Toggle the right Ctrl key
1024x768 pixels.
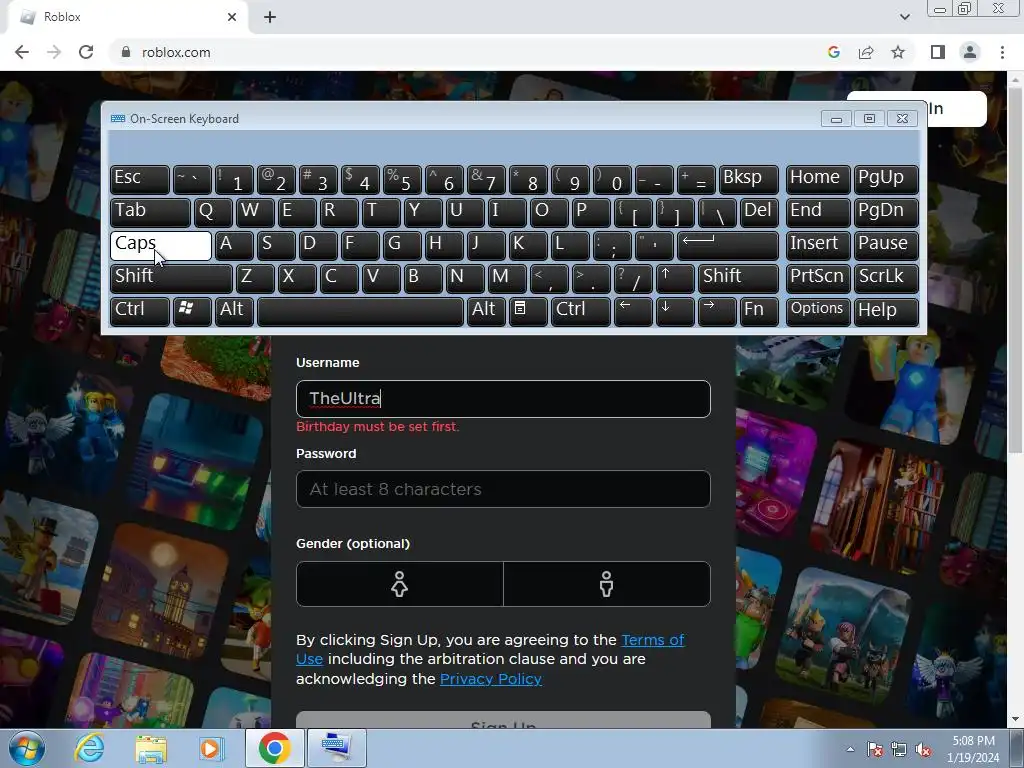click(x=581, y=310)
